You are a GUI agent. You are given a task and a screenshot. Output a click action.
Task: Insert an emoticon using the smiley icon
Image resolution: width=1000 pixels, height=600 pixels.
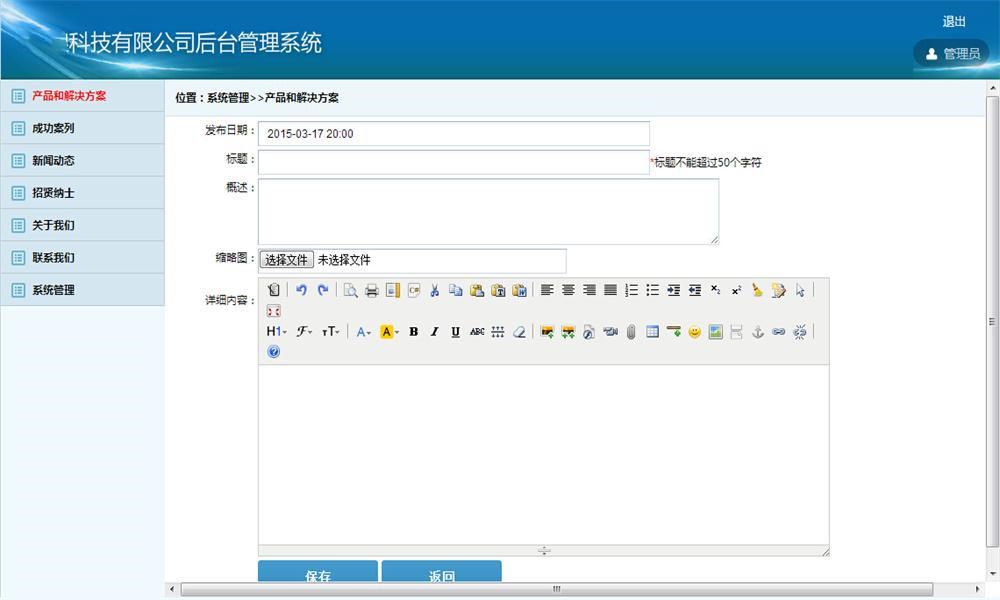coord(695,332)
